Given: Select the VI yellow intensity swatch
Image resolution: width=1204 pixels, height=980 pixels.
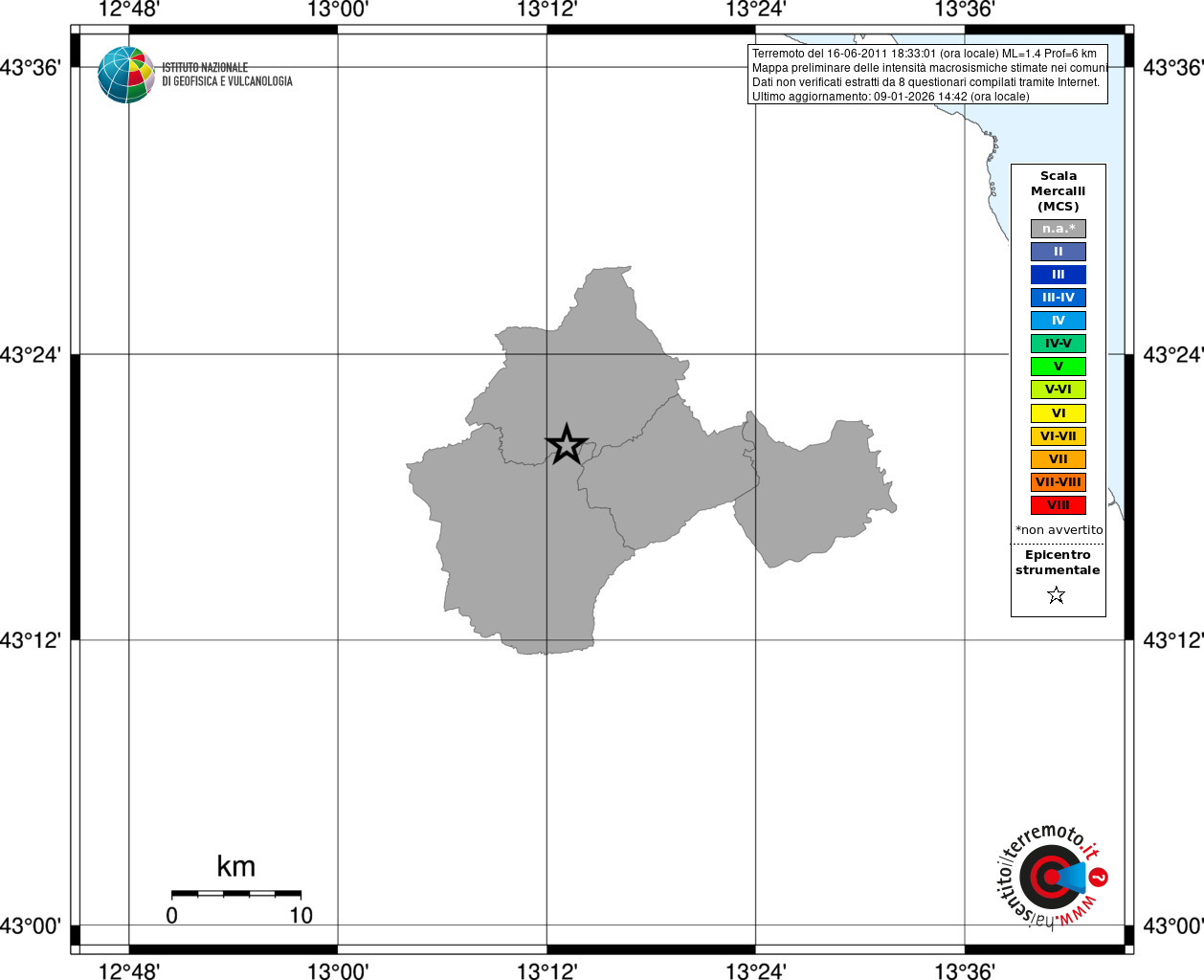Looking at the screenshot, I should 1059,413.
